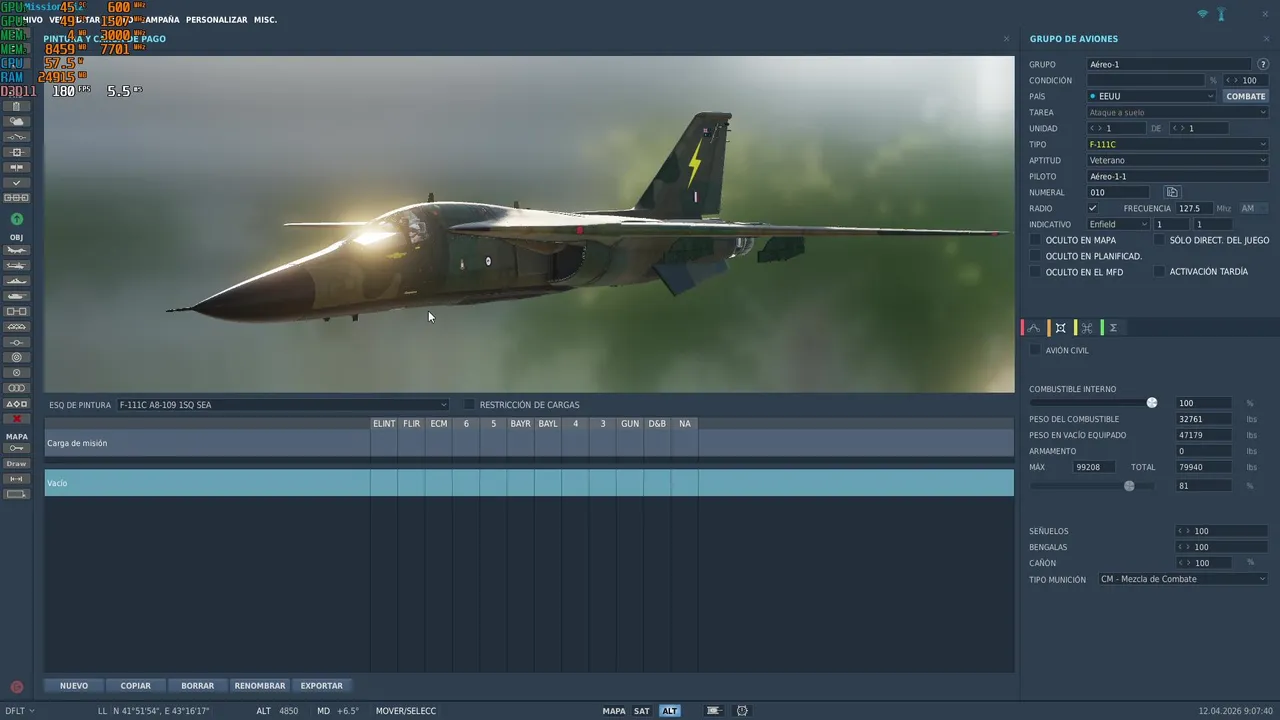Enable OCULTO EN EL MFD checkbox

1036,272
